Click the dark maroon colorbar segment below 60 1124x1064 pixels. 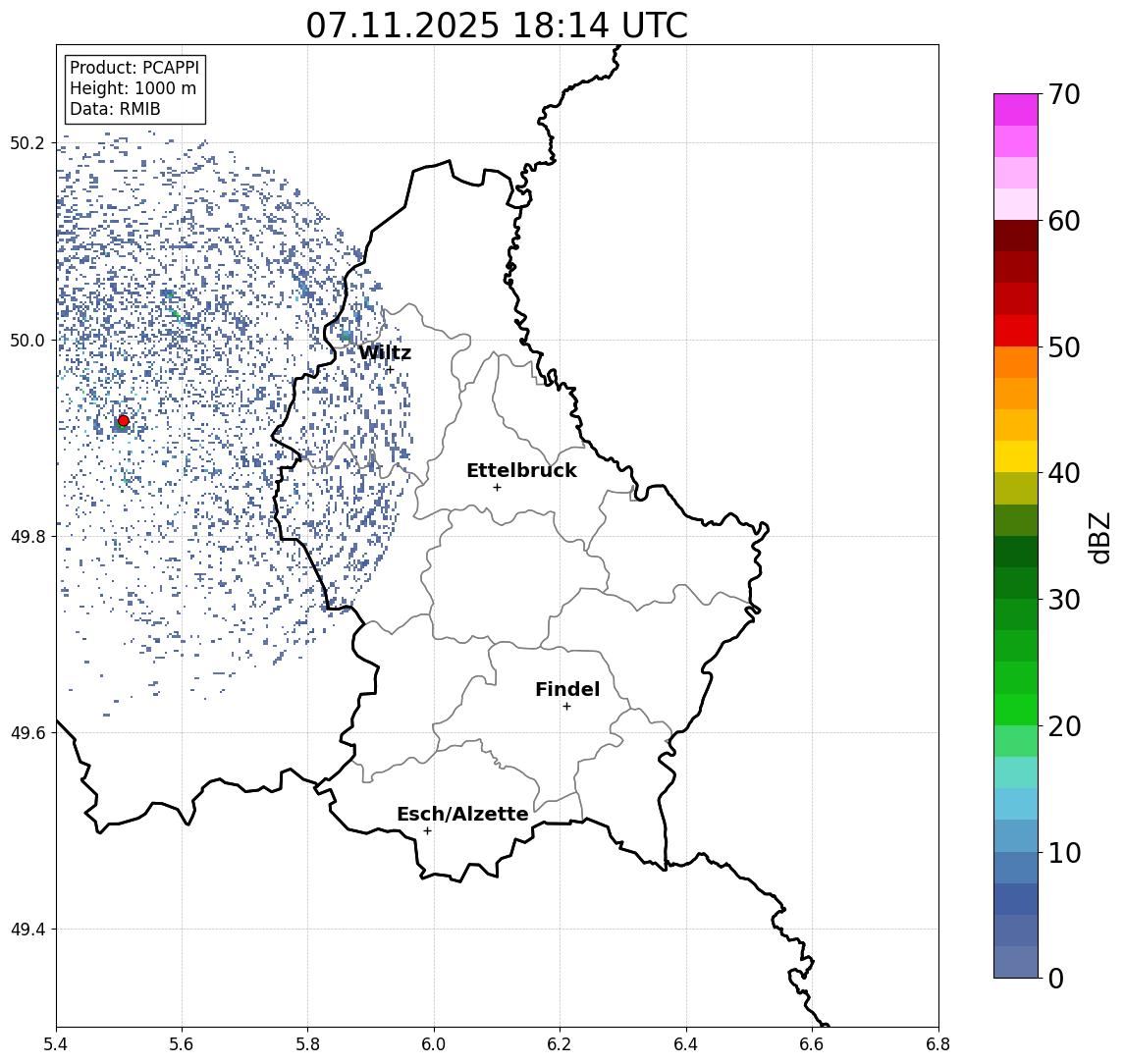tap(1016, 236)
